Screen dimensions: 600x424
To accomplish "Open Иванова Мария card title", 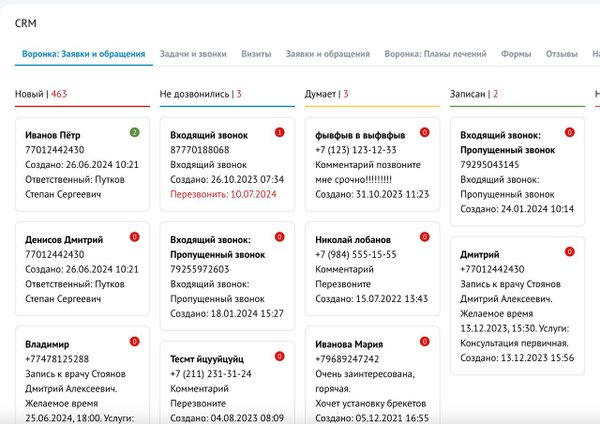I will (348, 344).
